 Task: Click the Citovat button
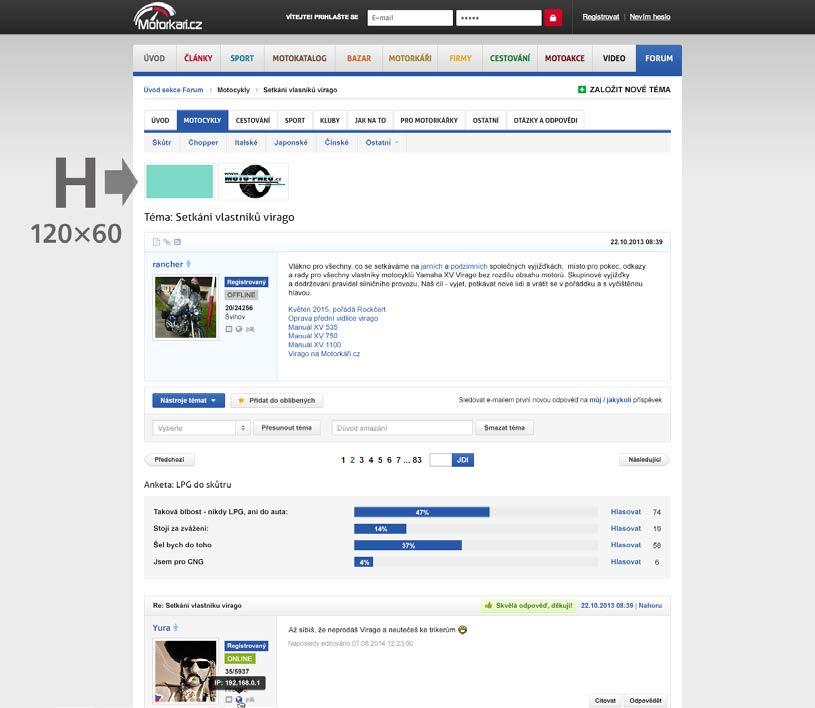[x=605, y=700]
